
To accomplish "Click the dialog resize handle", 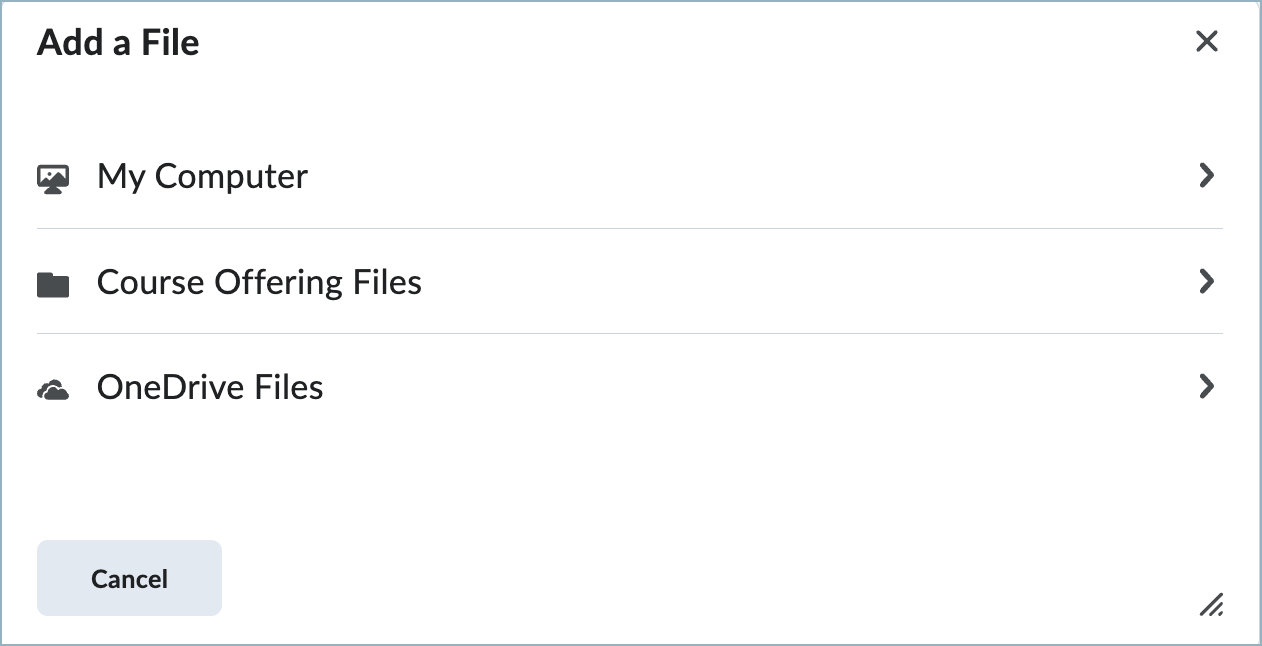I will coord(1213,606).
